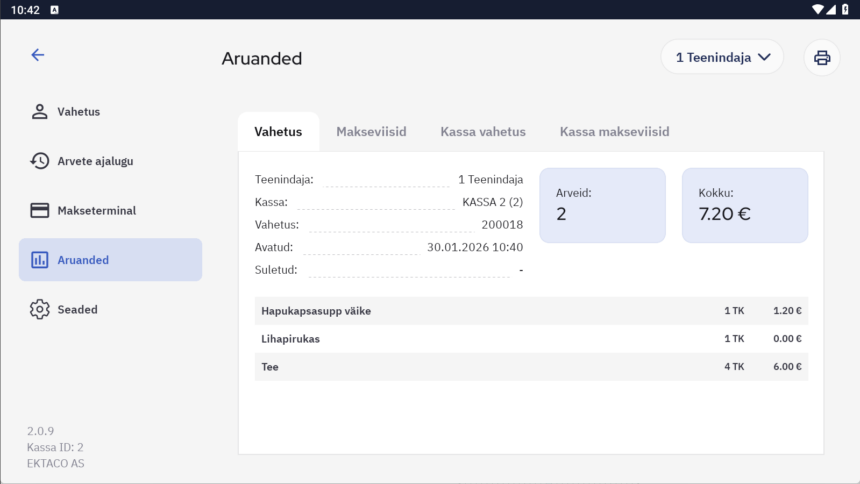Switch to the Kassa vahetus tab

click(x=483, y=132)
